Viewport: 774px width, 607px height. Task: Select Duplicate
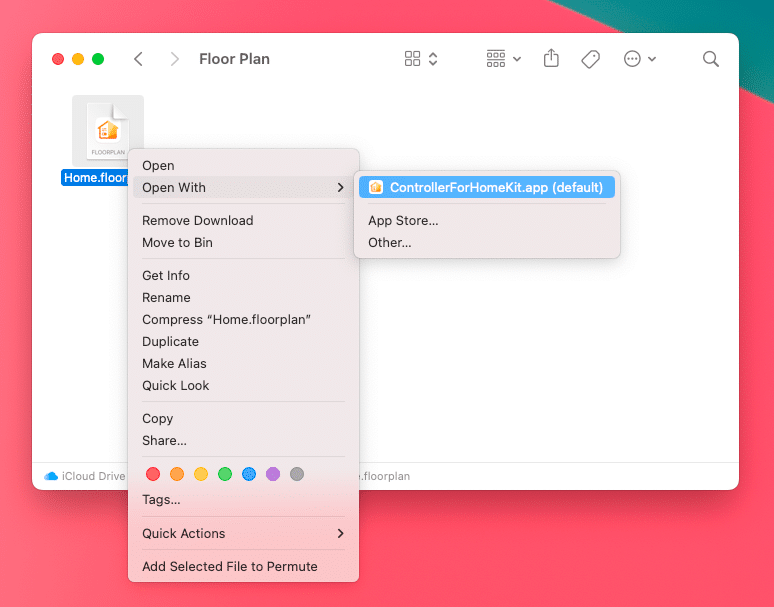pos(243,341)
